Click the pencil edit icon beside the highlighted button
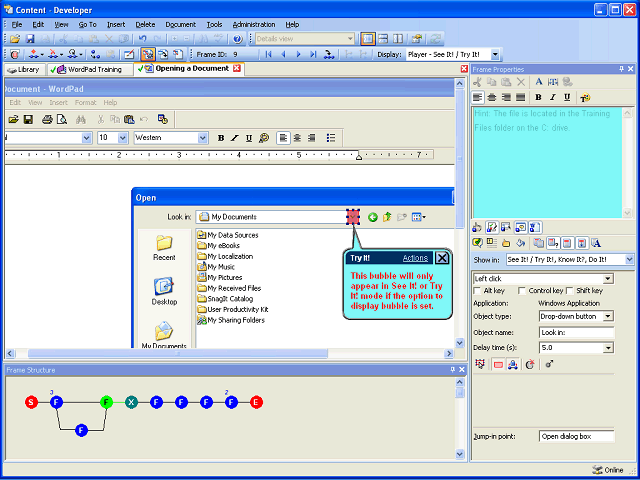 pyautogui.click(x=129, y=54)
